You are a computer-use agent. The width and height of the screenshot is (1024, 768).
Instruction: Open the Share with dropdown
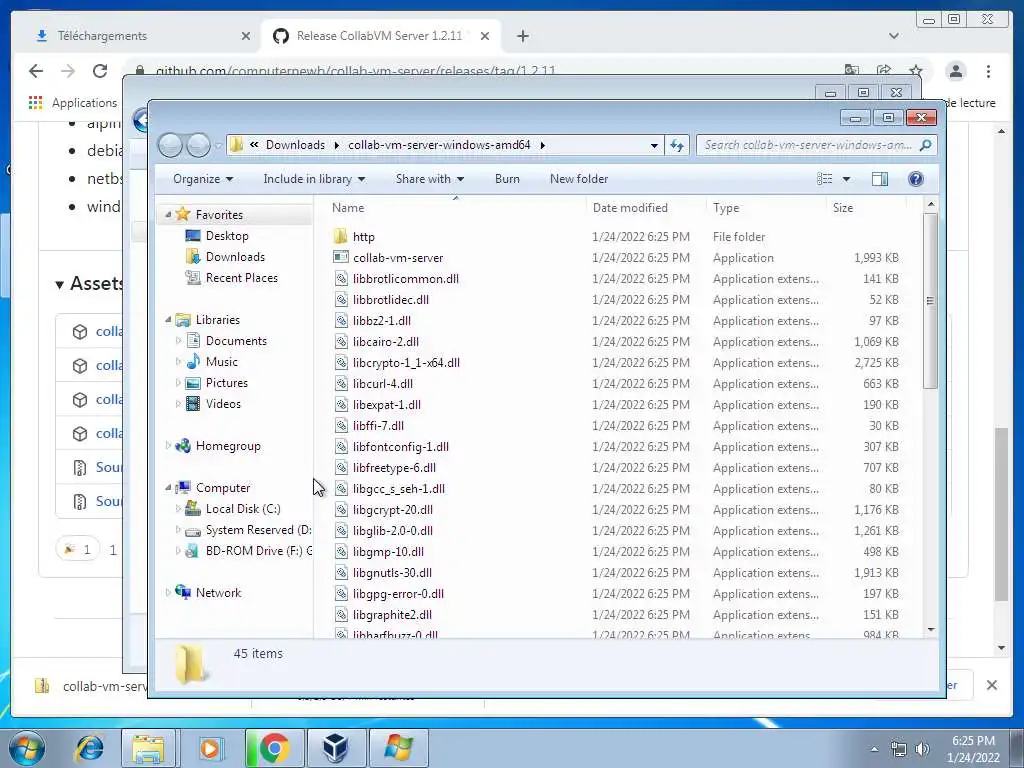pos(430,179)
